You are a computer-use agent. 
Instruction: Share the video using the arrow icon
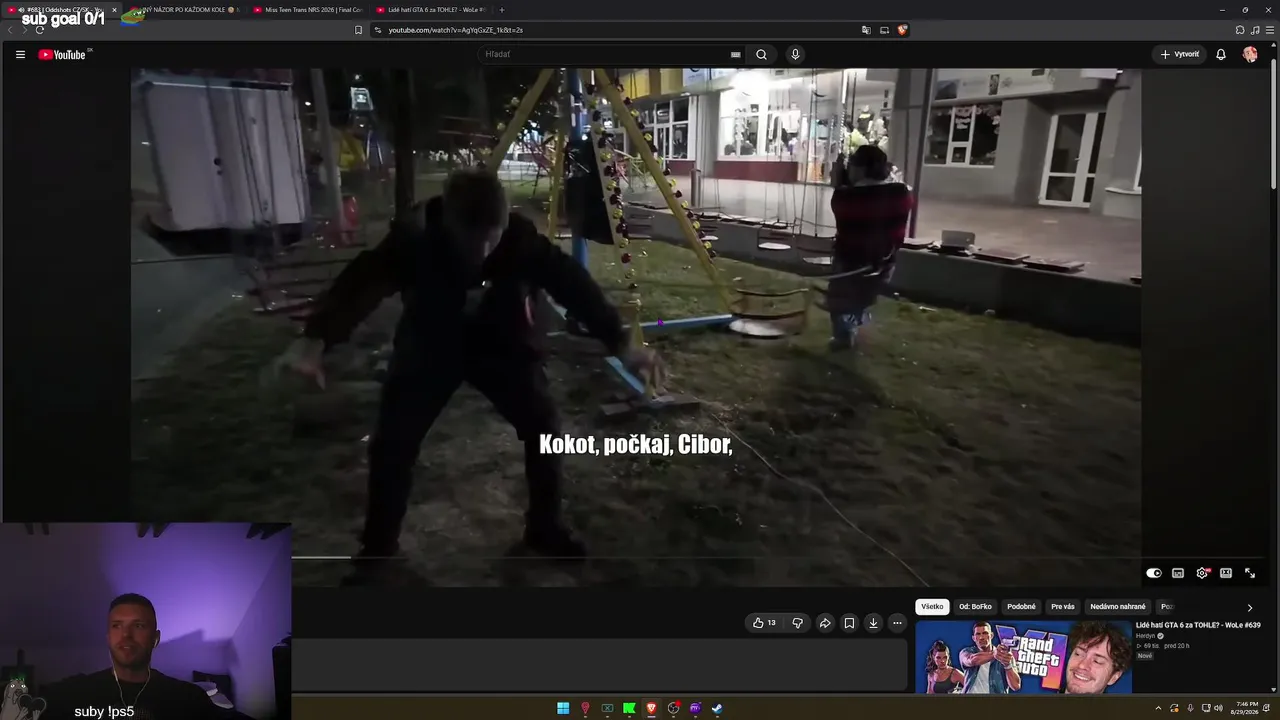825,623
